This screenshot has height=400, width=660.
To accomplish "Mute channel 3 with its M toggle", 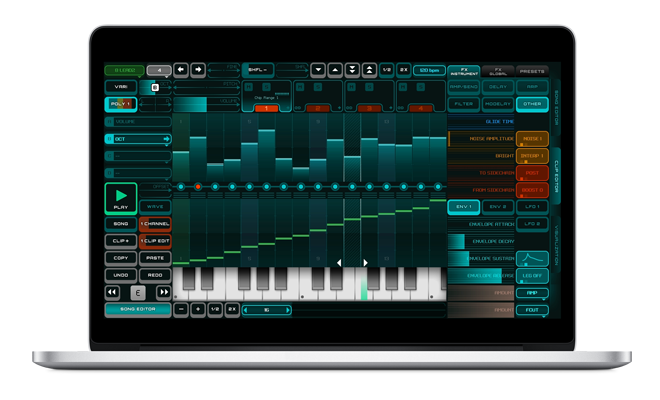I will point(351,87).
